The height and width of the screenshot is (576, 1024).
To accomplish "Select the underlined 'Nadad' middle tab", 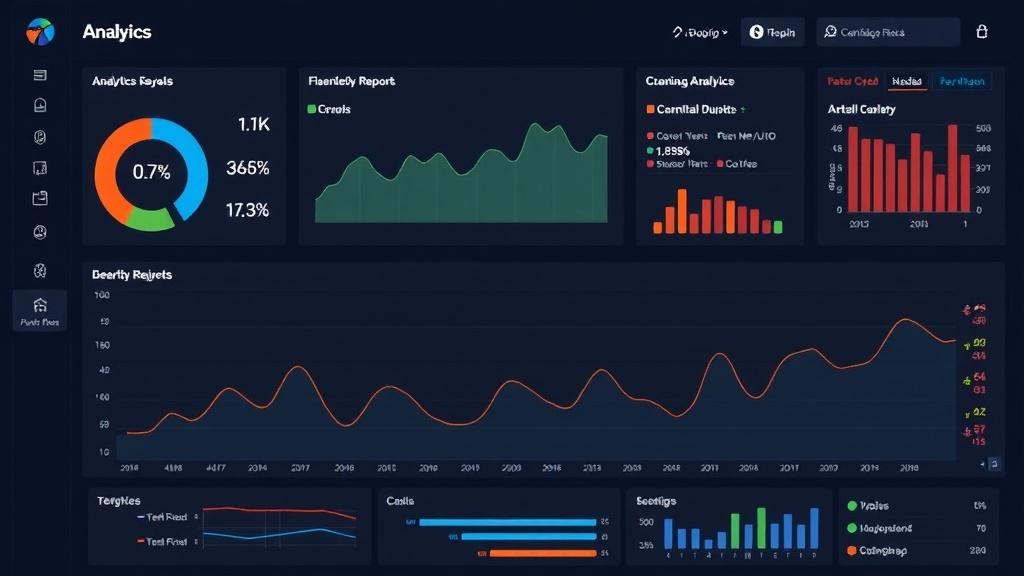I will pos(907,81).
